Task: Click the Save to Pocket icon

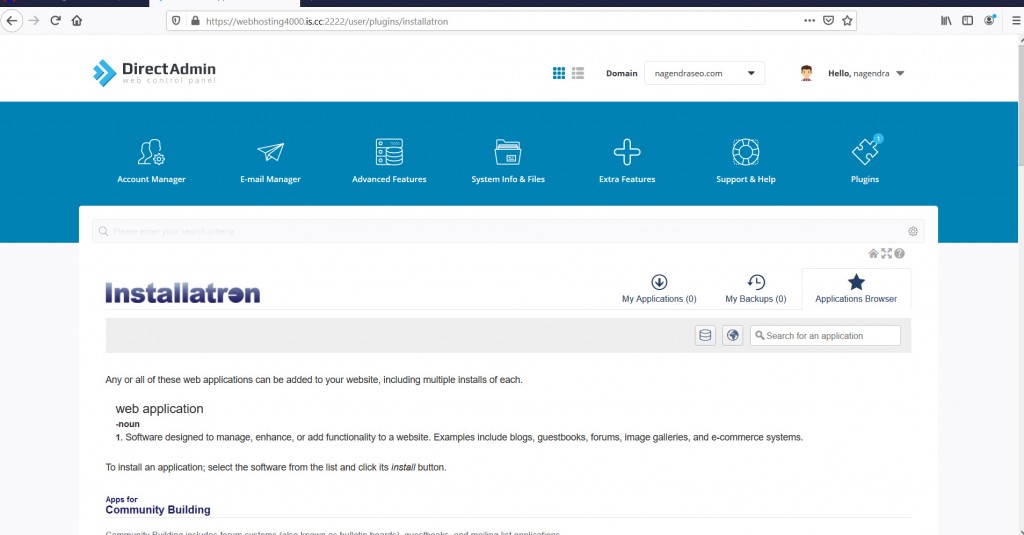Action: tap(828, 21)
